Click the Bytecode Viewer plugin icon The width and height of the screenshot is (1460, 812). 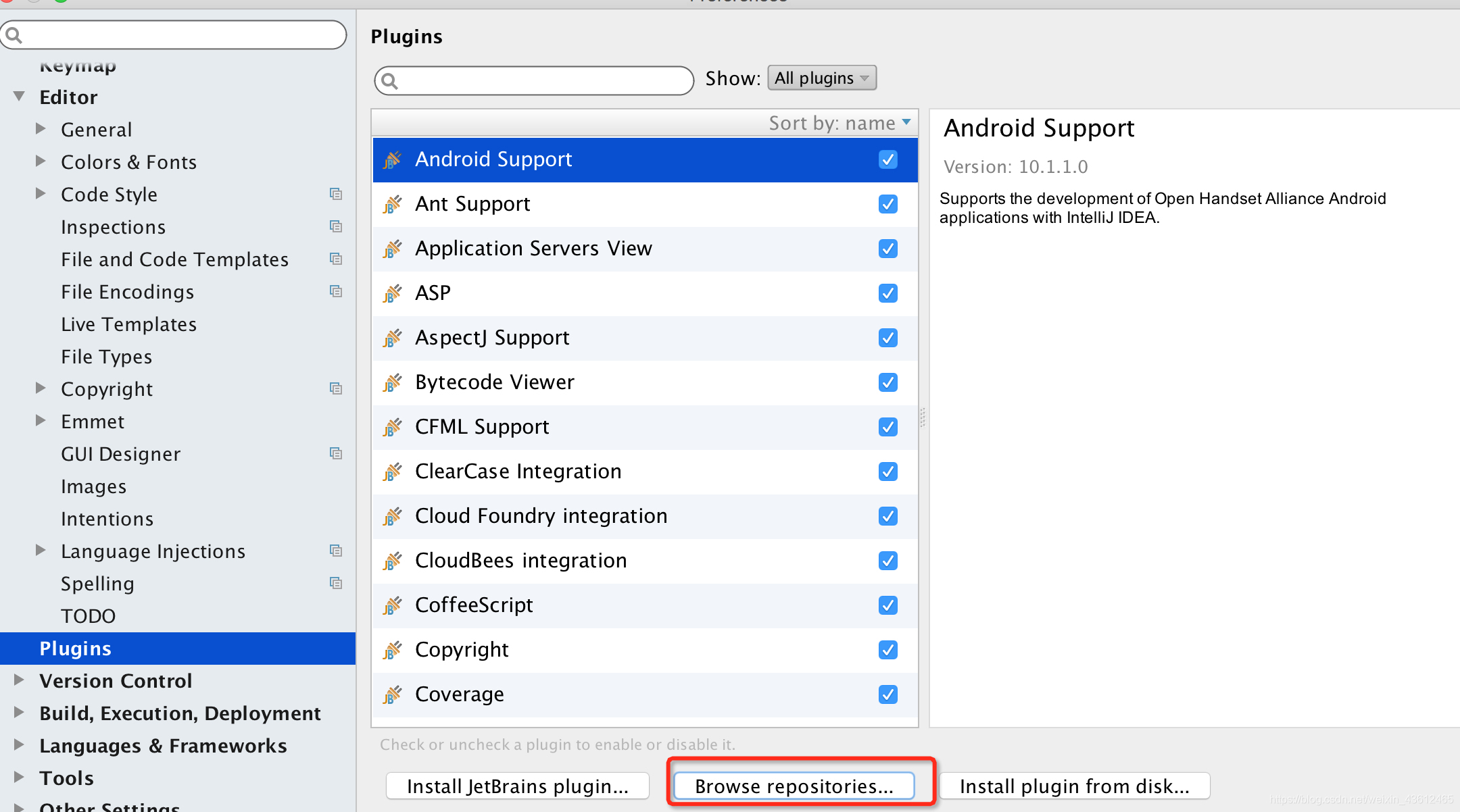click(392, 383)
